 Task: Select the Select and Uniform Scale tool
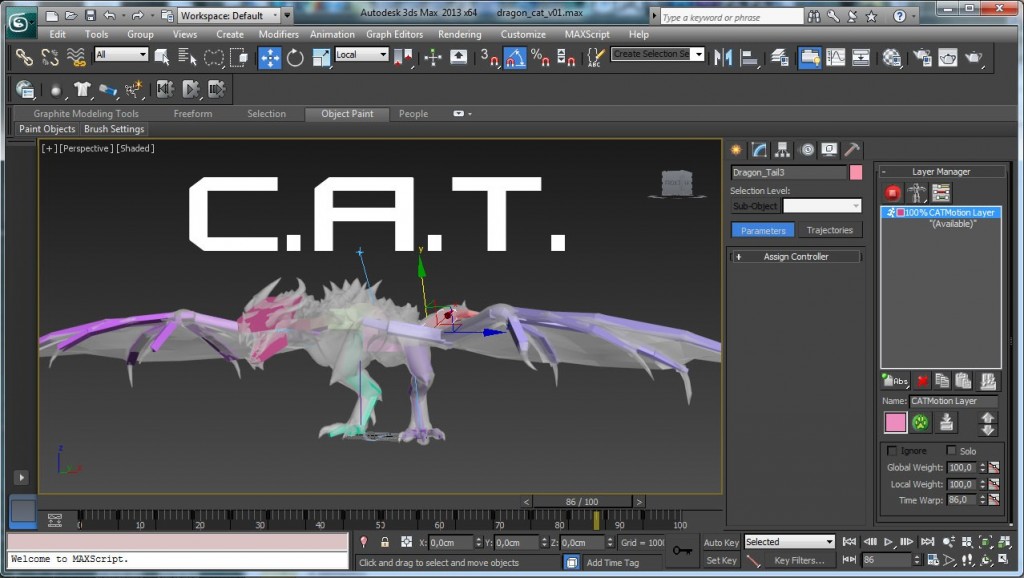point(321,57)
